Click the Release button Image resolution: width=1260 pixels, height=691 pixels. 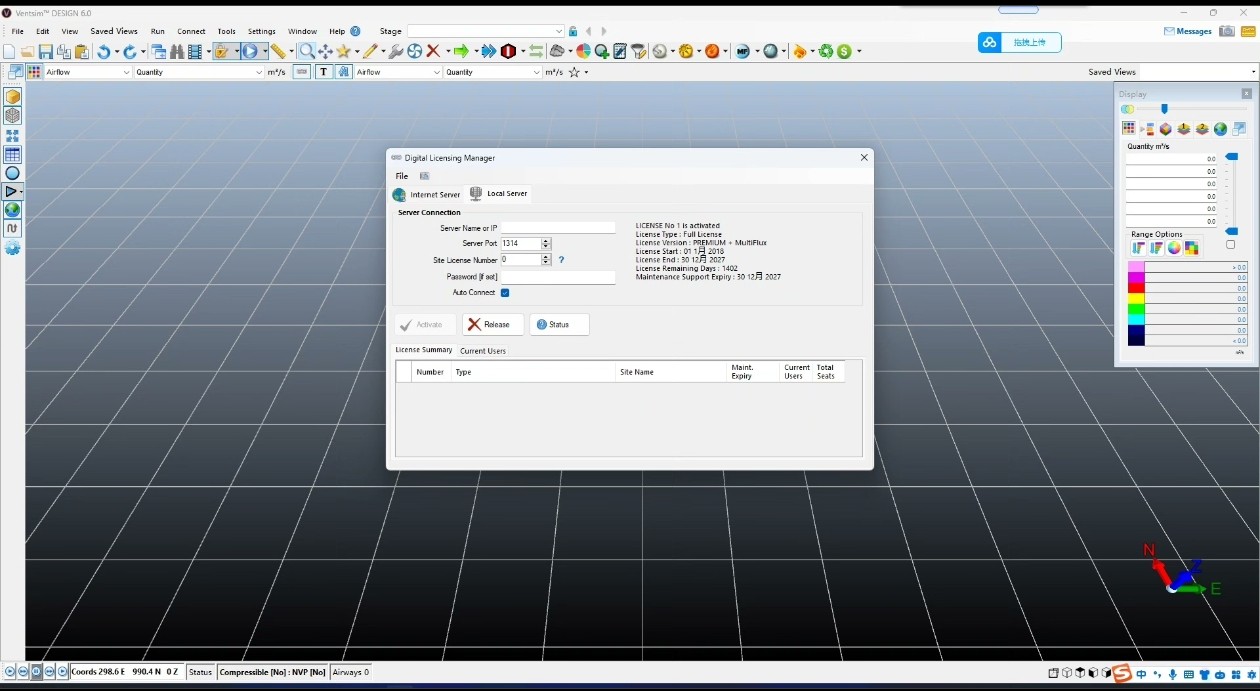pyautogui.click(x=492, y=324)
